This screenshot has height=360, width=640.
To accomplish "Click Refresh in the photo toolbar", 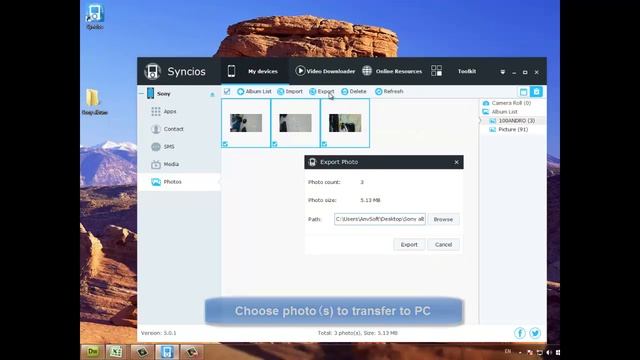I will [389, 91].
